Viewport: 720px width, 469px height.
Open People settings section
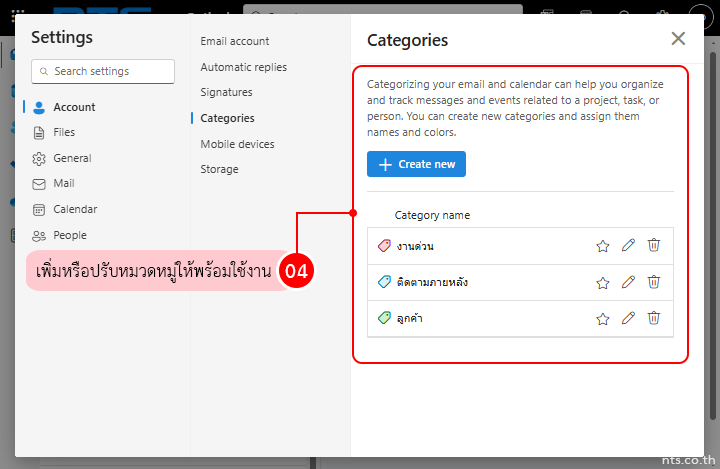tap(70, 236)
